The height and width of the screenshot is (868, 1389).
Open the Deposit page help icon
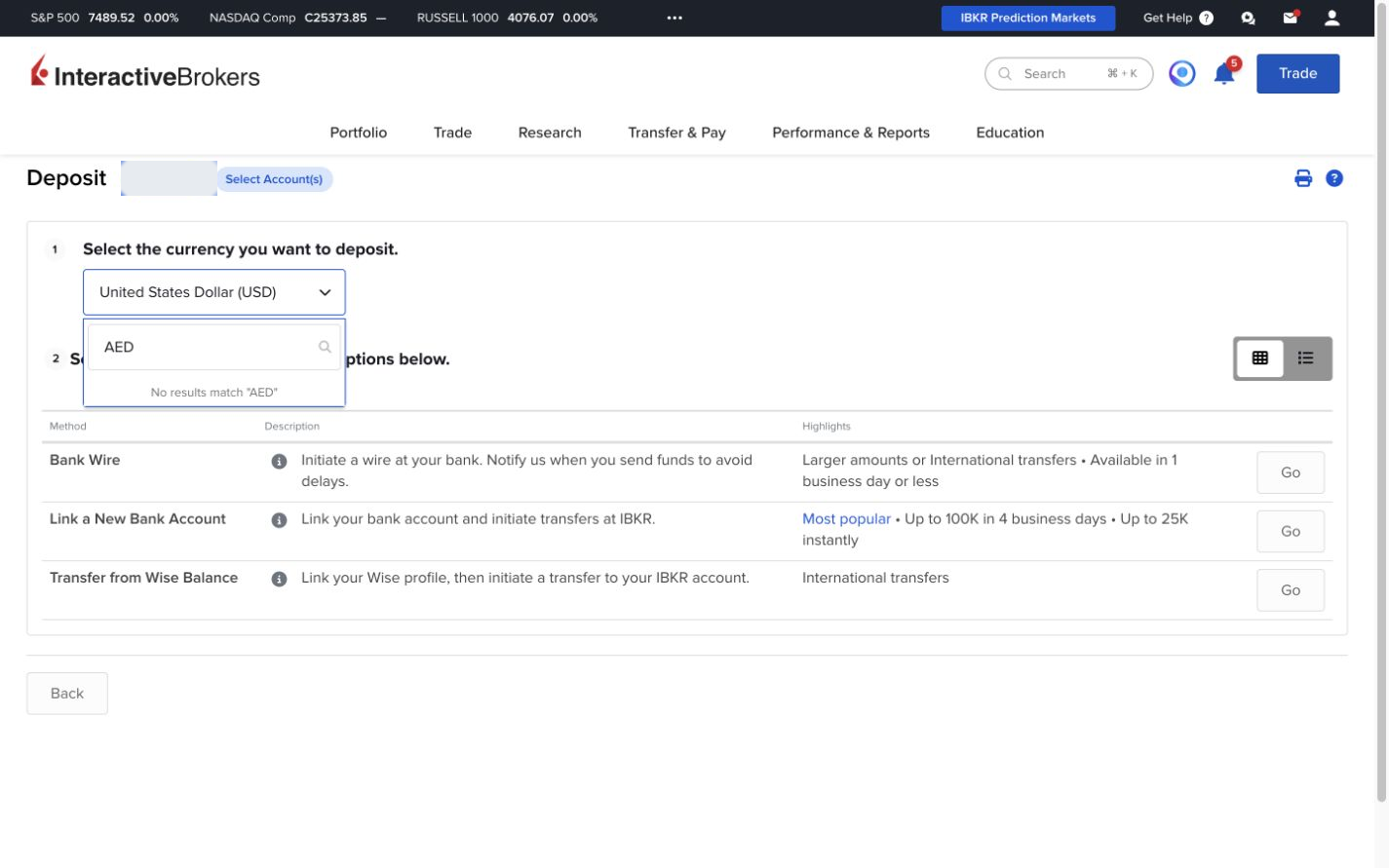point(1334,178)
